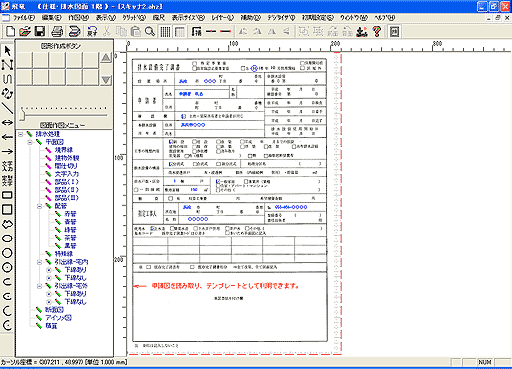Click the up triangle button in shape panel
Image resolution: width=512 pixels, height=369 pixels.
point(106,57)
